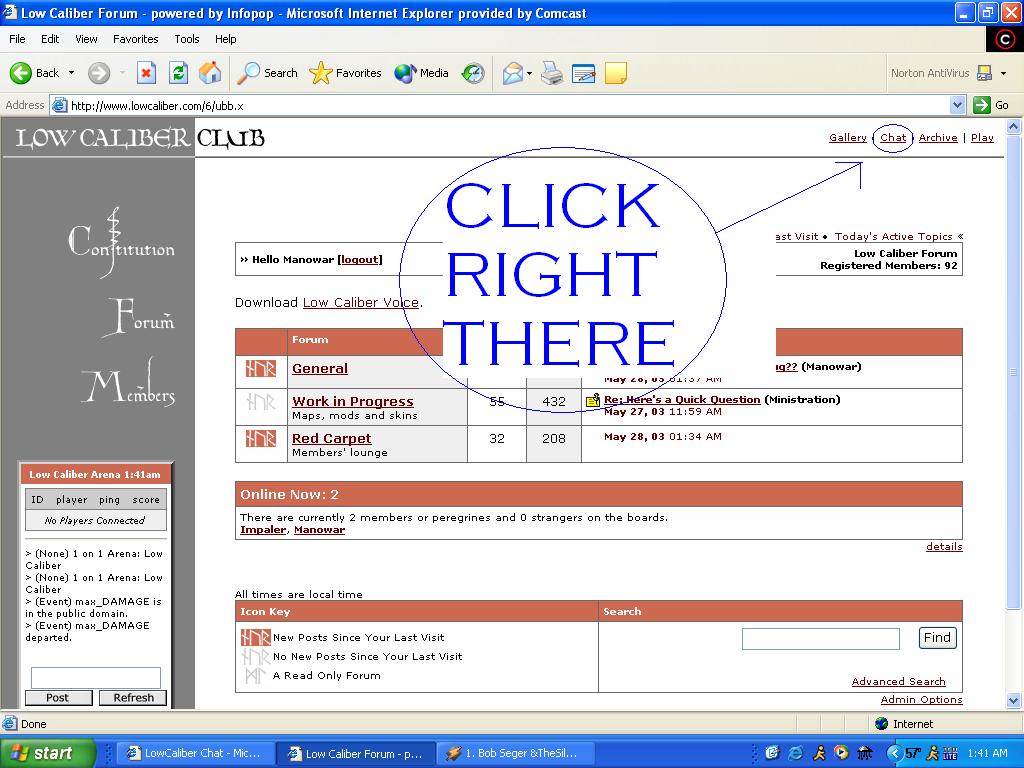Open the Address bar dropdown list

point(957,104)
